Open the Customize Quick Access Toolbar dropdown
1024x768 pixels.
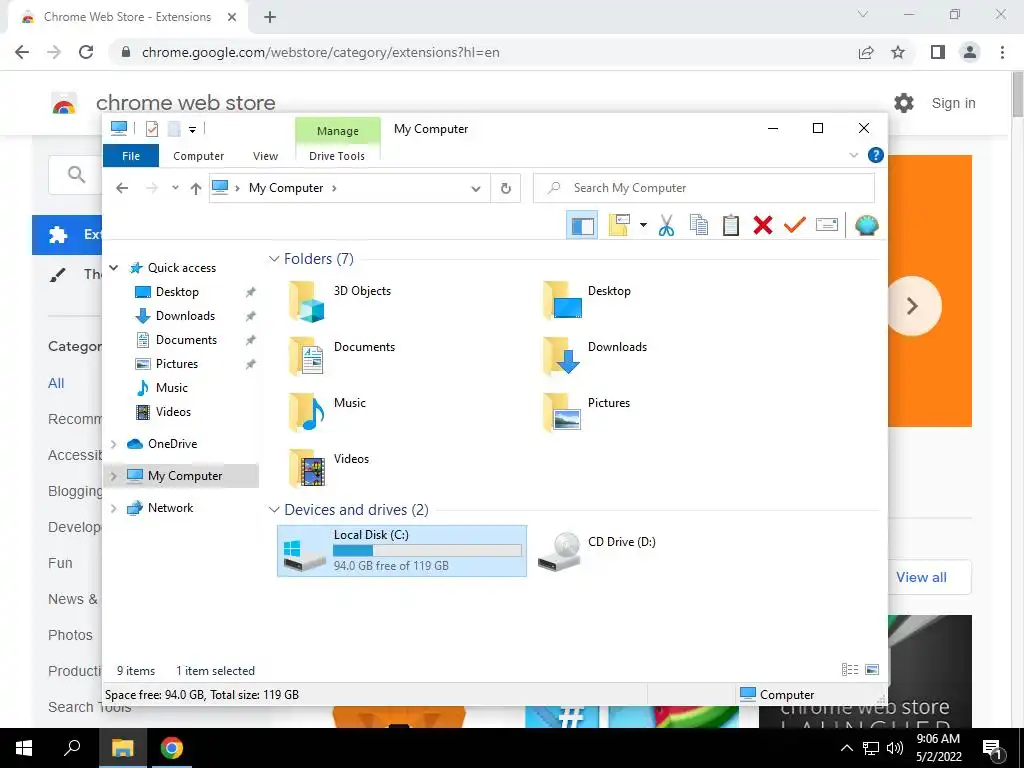pyautogui.click(x=193, y=129)
